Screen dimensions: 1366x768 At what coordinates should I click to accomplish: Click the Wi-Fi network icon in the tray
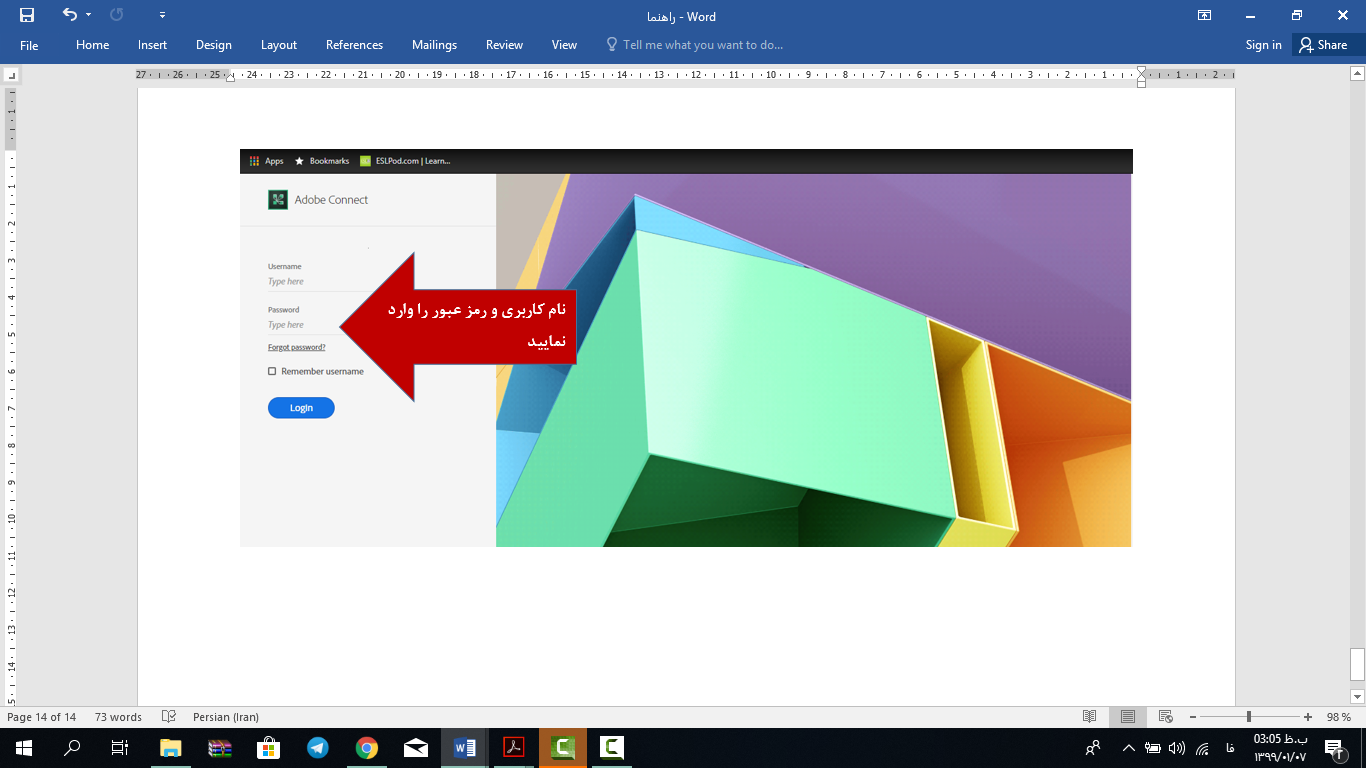pyautogui.click(x=1202, y=747)
